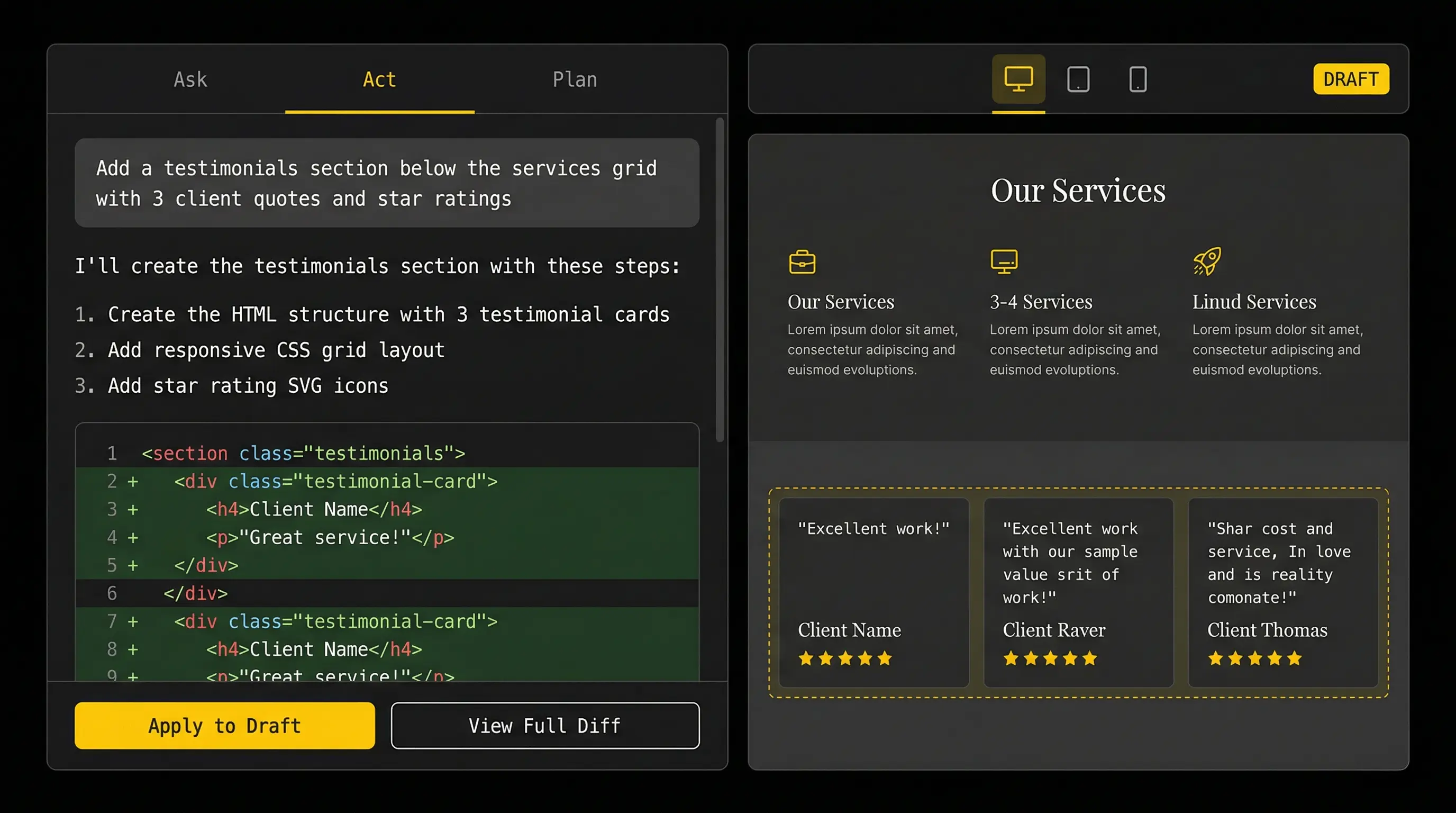Switch preview to tablet mode

1077,78
